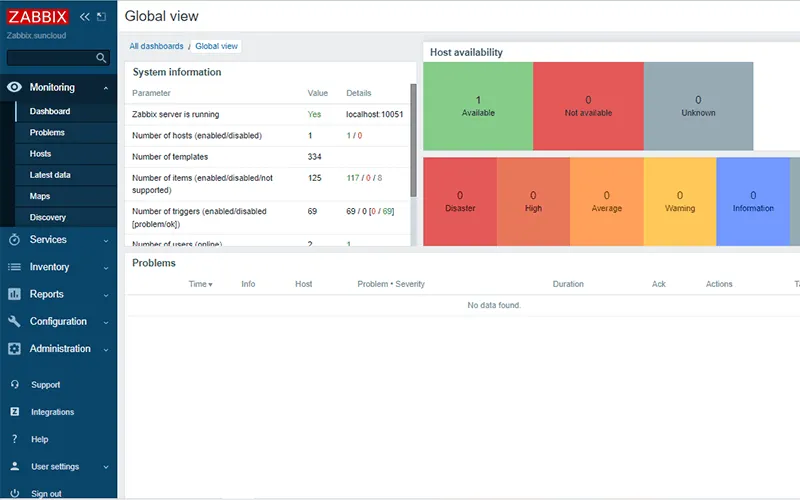Viewport: 800px width, 500px height.
Task: Click the green Available hosts tile
Action: [x=478, y=106]
